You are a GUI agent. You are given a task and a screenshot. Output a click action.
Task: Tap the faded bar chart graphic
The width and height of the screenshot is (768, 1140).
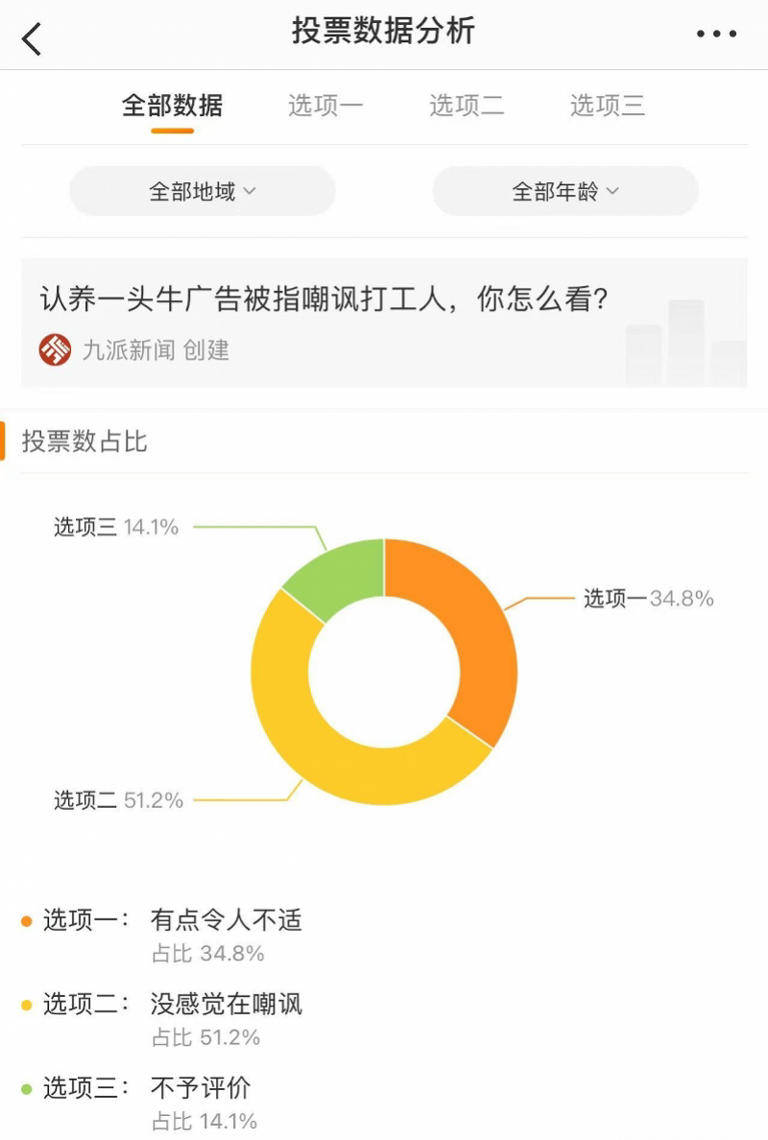[686, 342]
